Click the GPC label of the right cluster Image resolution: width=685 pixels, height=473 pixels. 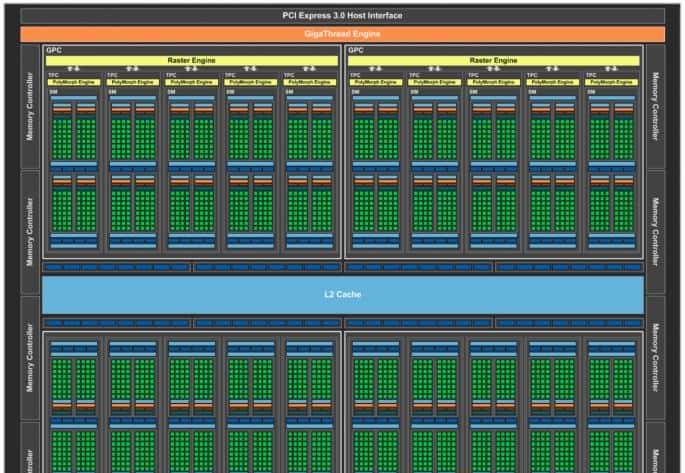pos(355,50)
